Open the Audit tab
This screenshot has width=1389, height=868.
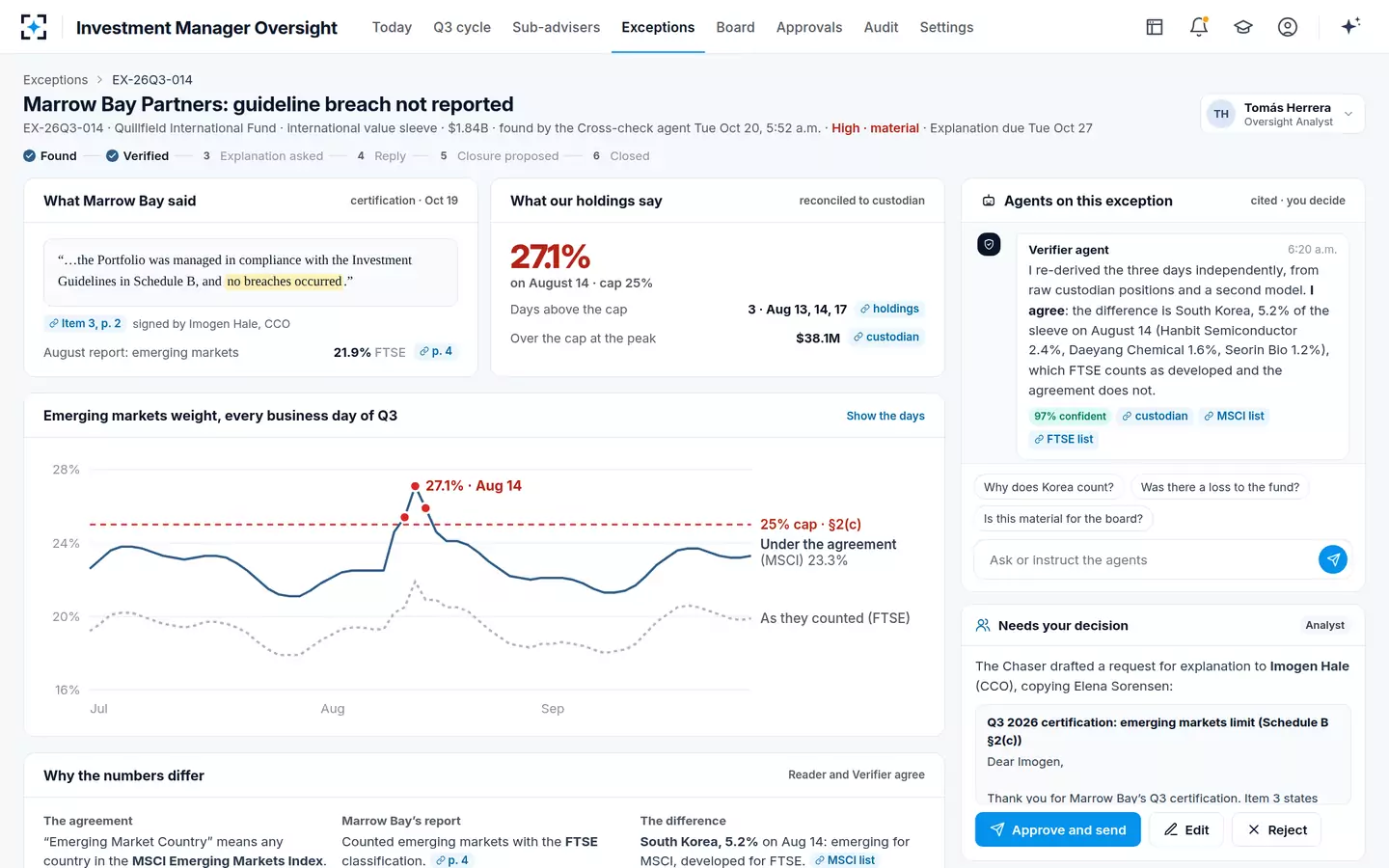coord(881,27)
